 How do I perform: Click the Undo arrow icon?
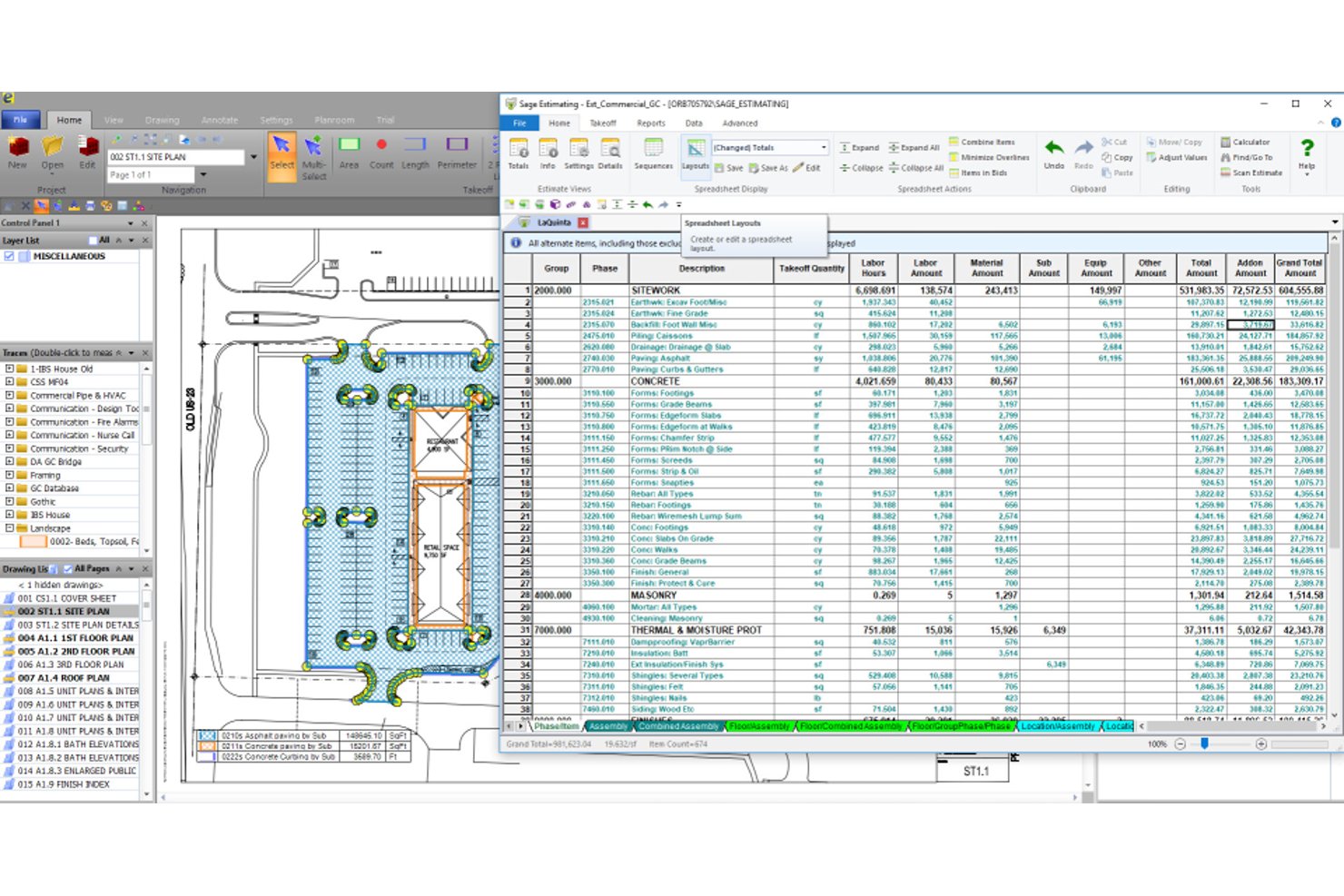1053,153
